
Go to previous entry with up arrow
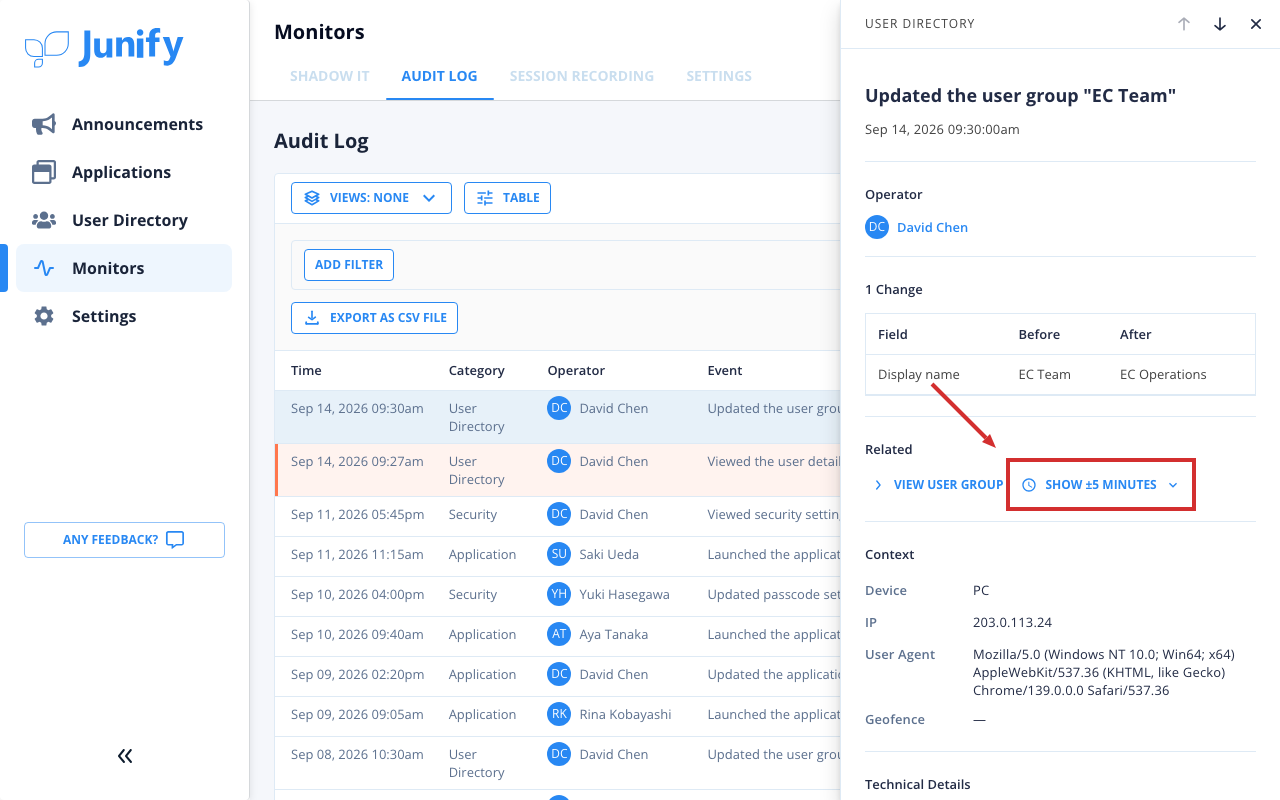tap(1184, 24)
